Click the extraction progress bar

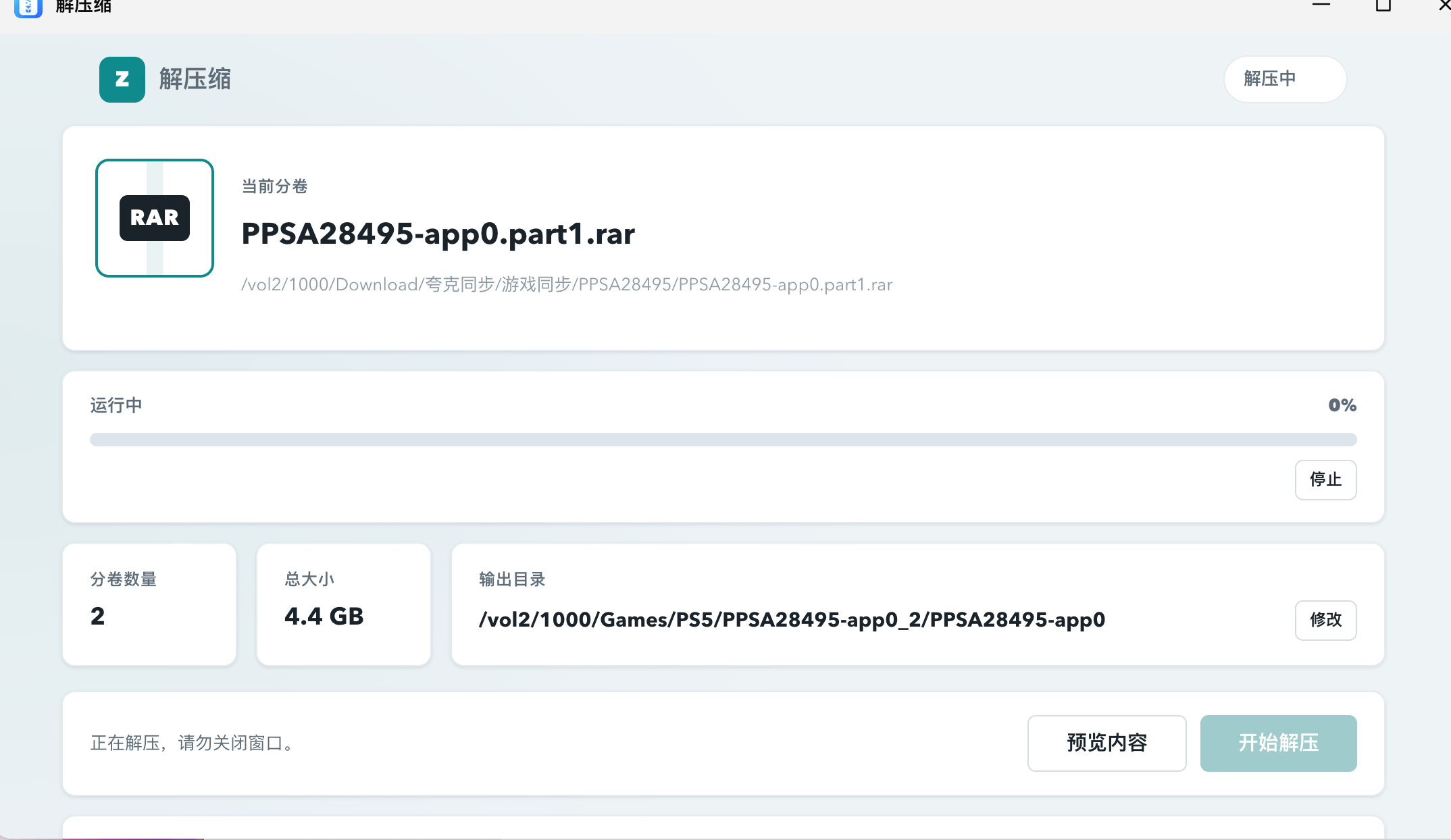723,440
